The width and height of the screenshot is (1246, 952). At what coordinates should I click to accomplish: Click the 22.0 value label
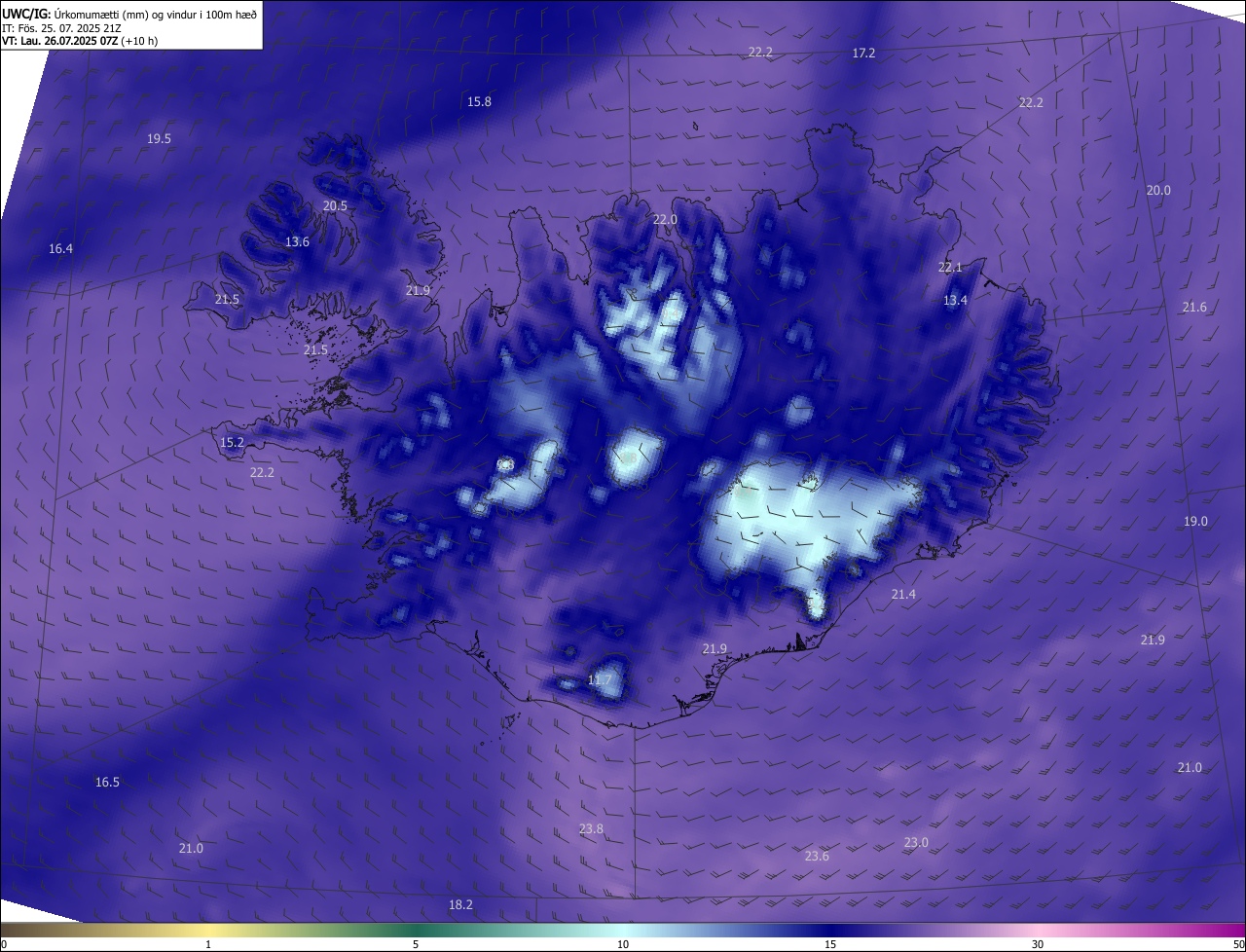[x=664, y=220]
